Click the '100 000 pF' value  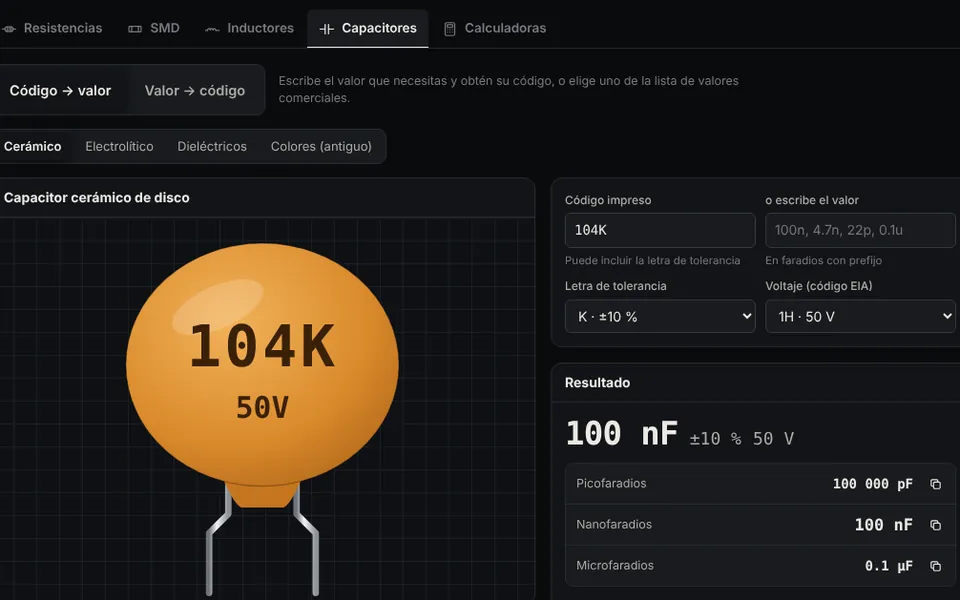872,484
